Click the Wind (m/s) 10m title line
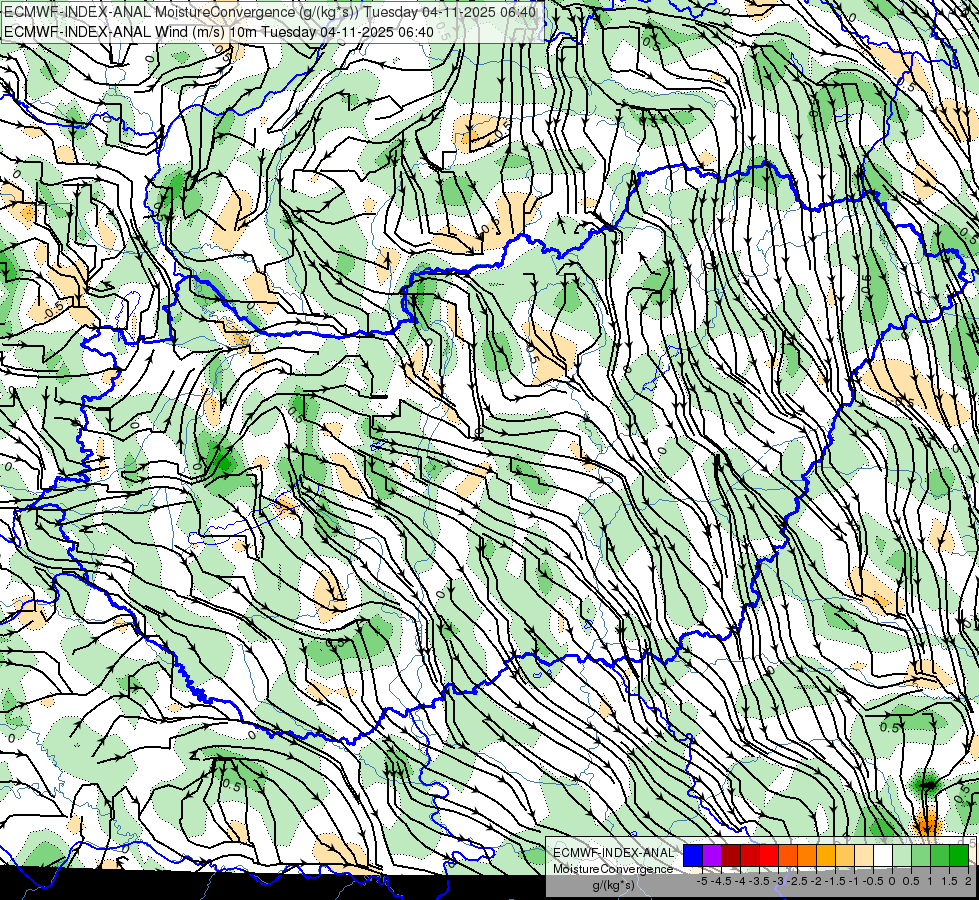The image size is (979, 900). click(x=219, y=32)
